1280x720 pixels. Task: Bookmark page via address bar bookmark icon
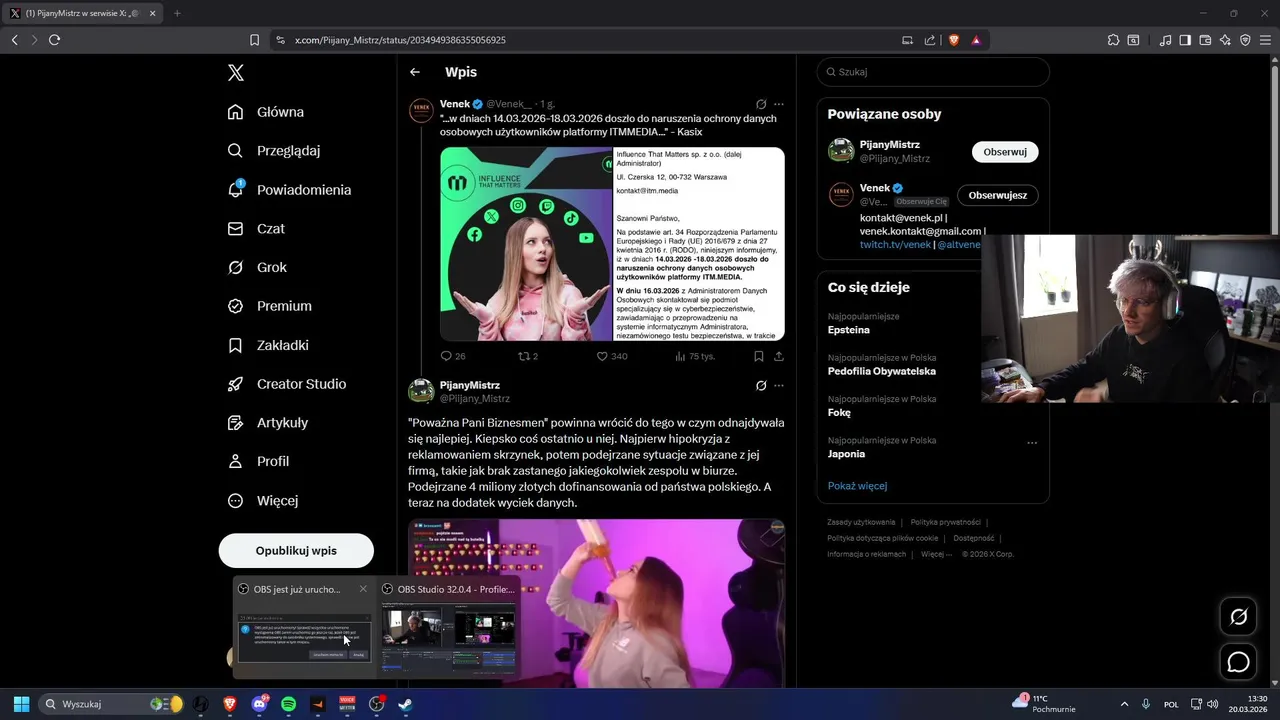tap(254, 40)
